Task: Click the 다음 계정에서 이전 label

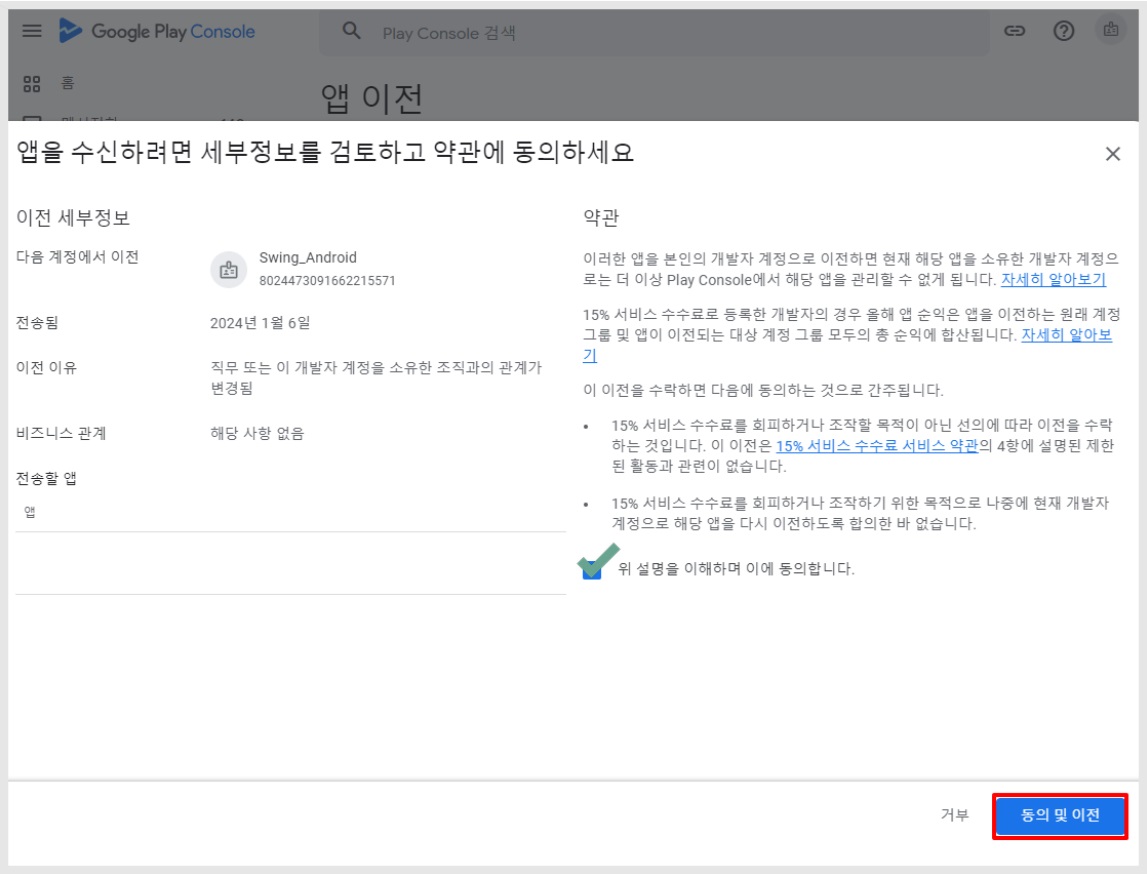Action: [78, 257]
